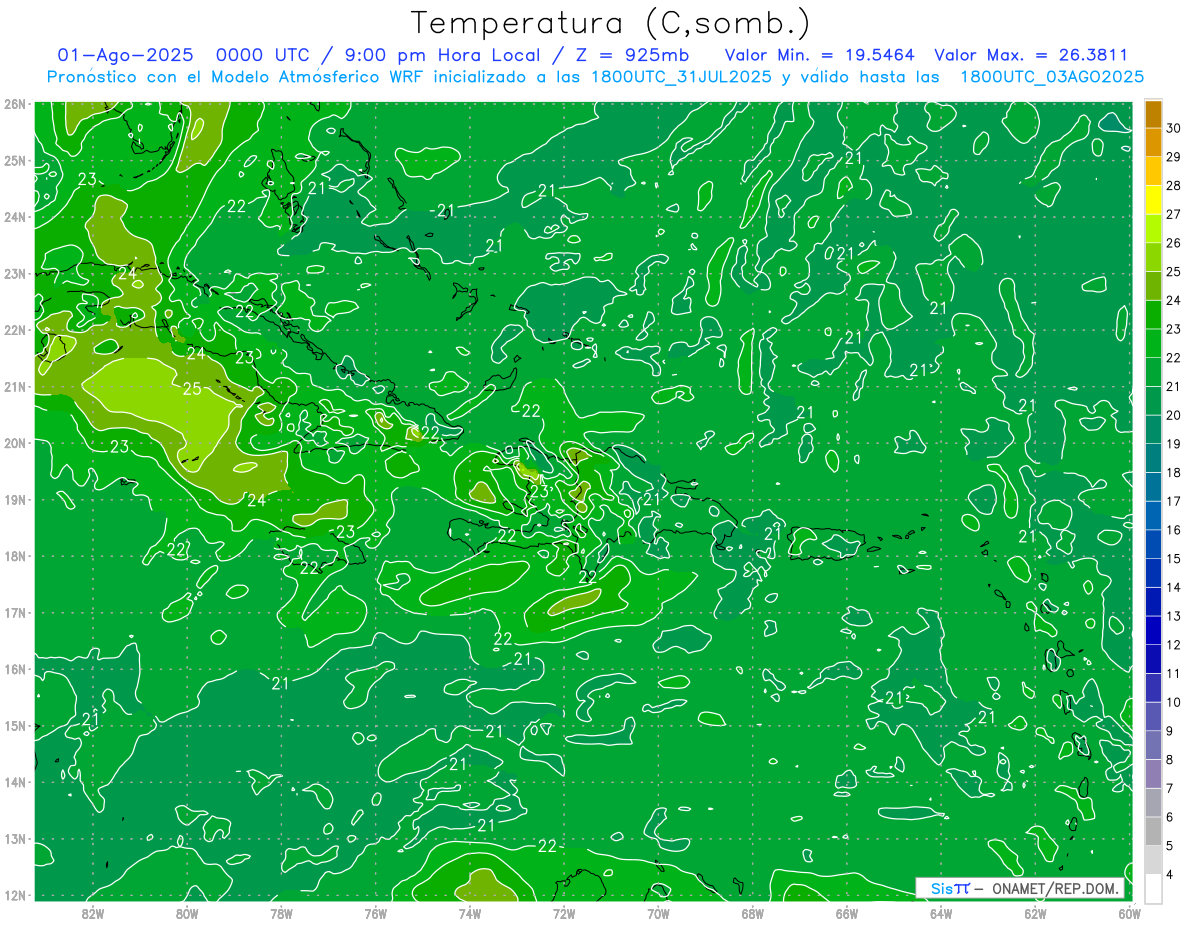Image resolution: width=1200 pixels, height=927 pixels.
Task: Click the ONAMET/REP.DOM. credit label
Action: (1054, 889)
